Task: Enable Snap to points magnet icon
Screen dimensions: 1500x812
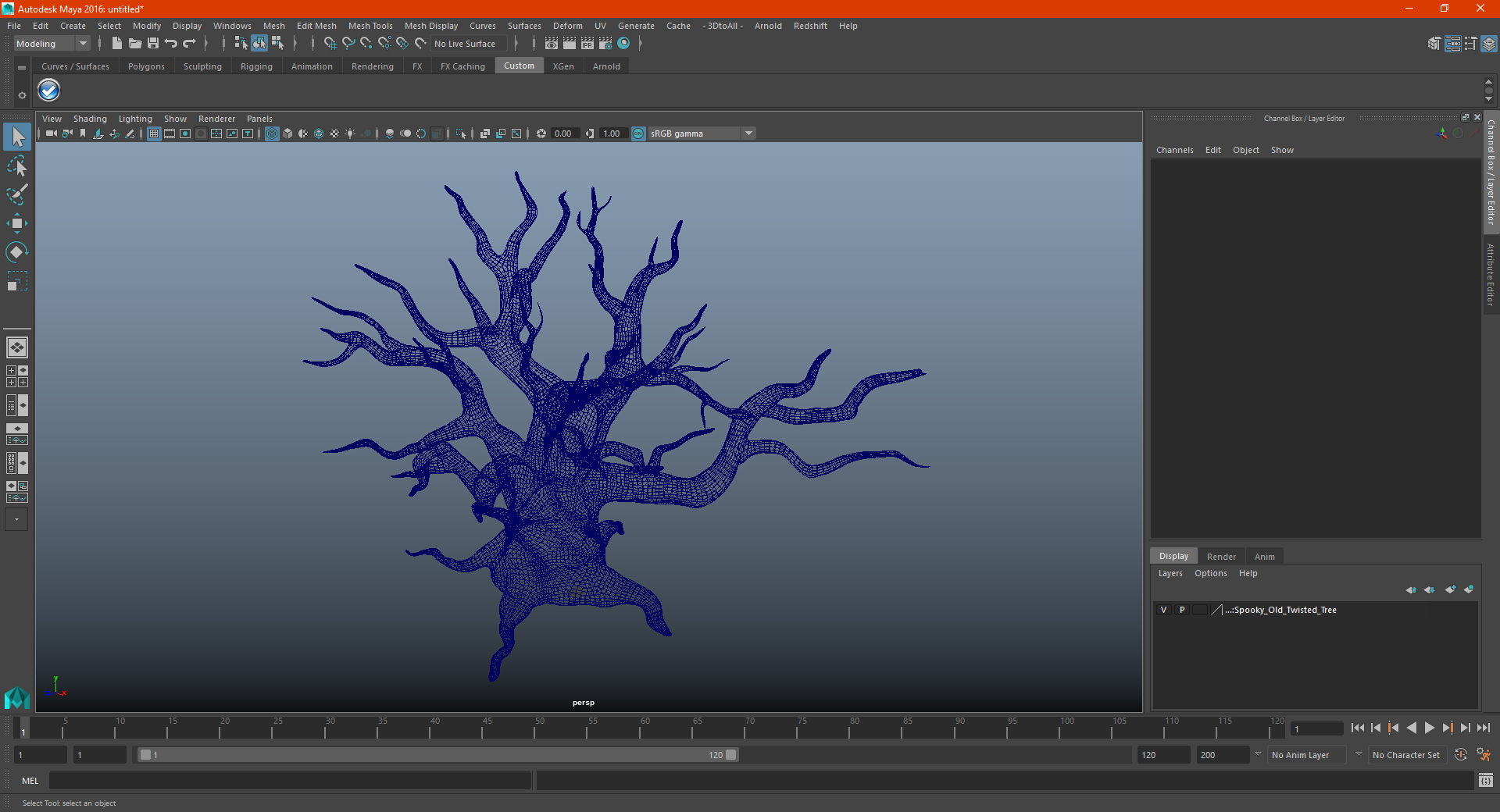Action: coord(366,44)
